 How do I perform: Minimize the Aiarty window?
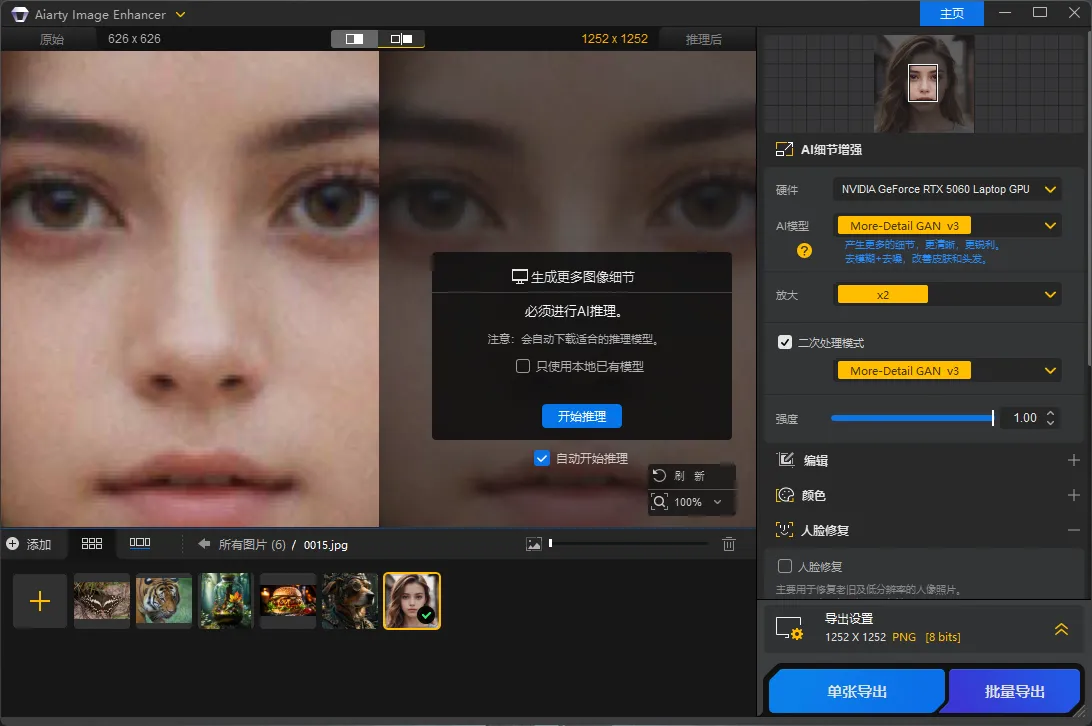tap(1004, 13)
